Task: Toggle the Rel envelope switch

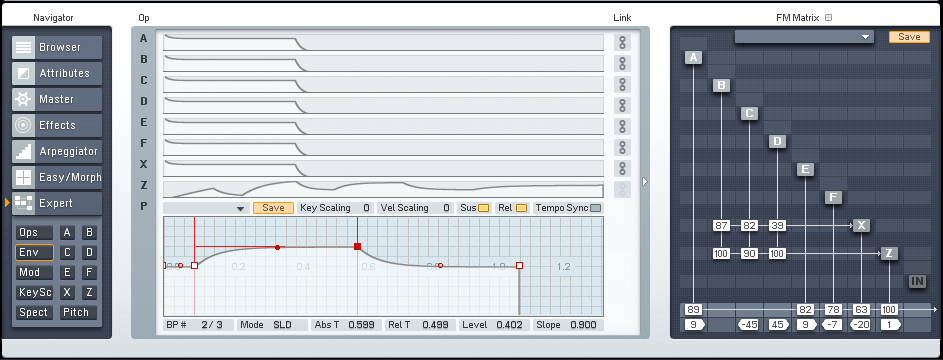Action: point(521,208)
